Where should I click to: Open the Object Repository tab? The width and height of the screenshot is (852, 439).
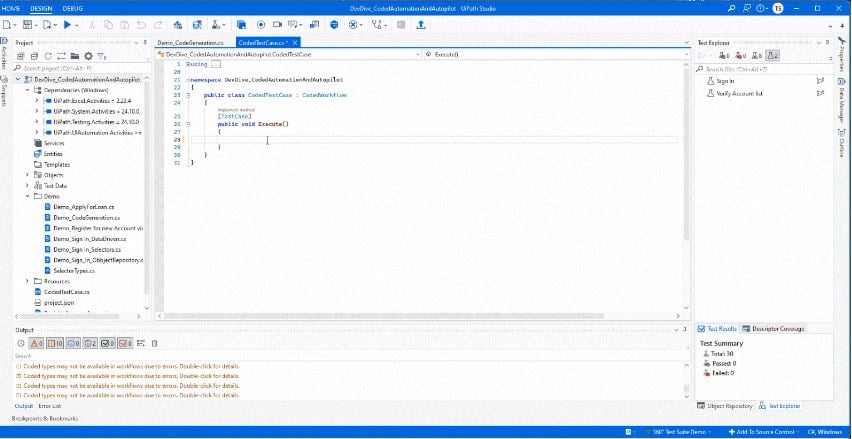[x=726, y=406]
